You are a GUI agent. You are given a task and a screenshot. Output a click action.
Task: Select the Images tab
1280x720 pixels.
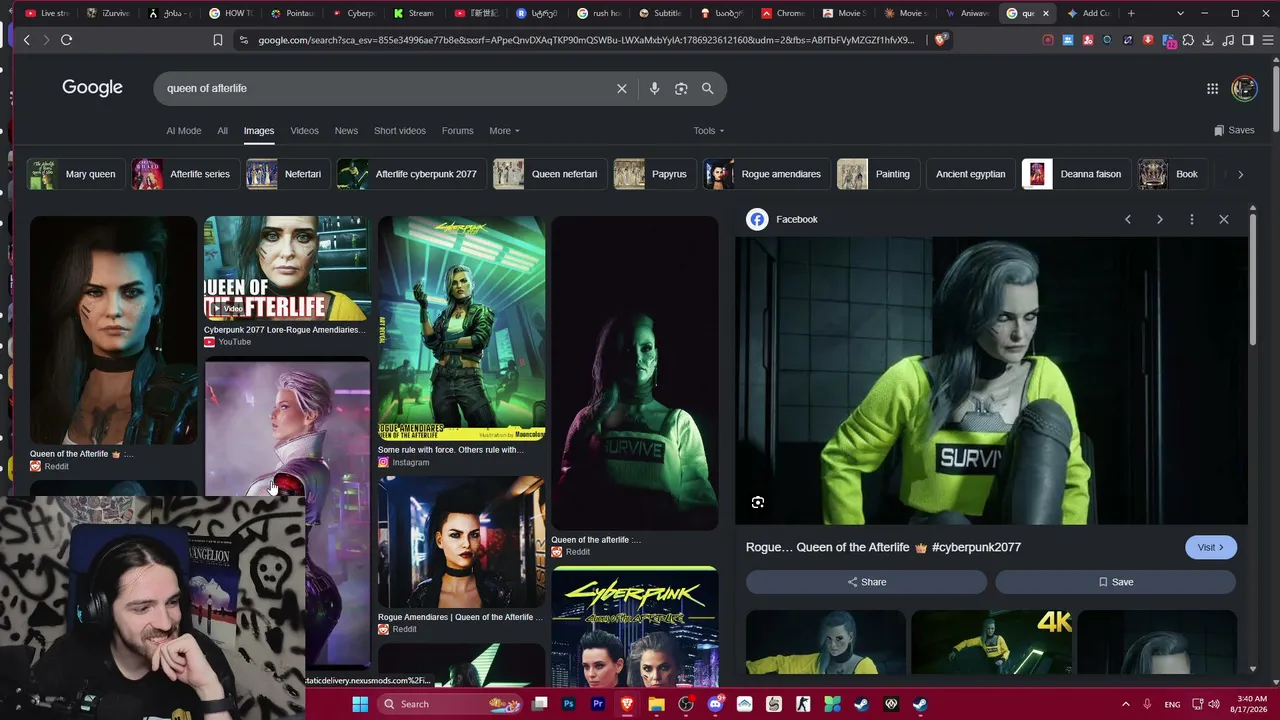(258, 131)
